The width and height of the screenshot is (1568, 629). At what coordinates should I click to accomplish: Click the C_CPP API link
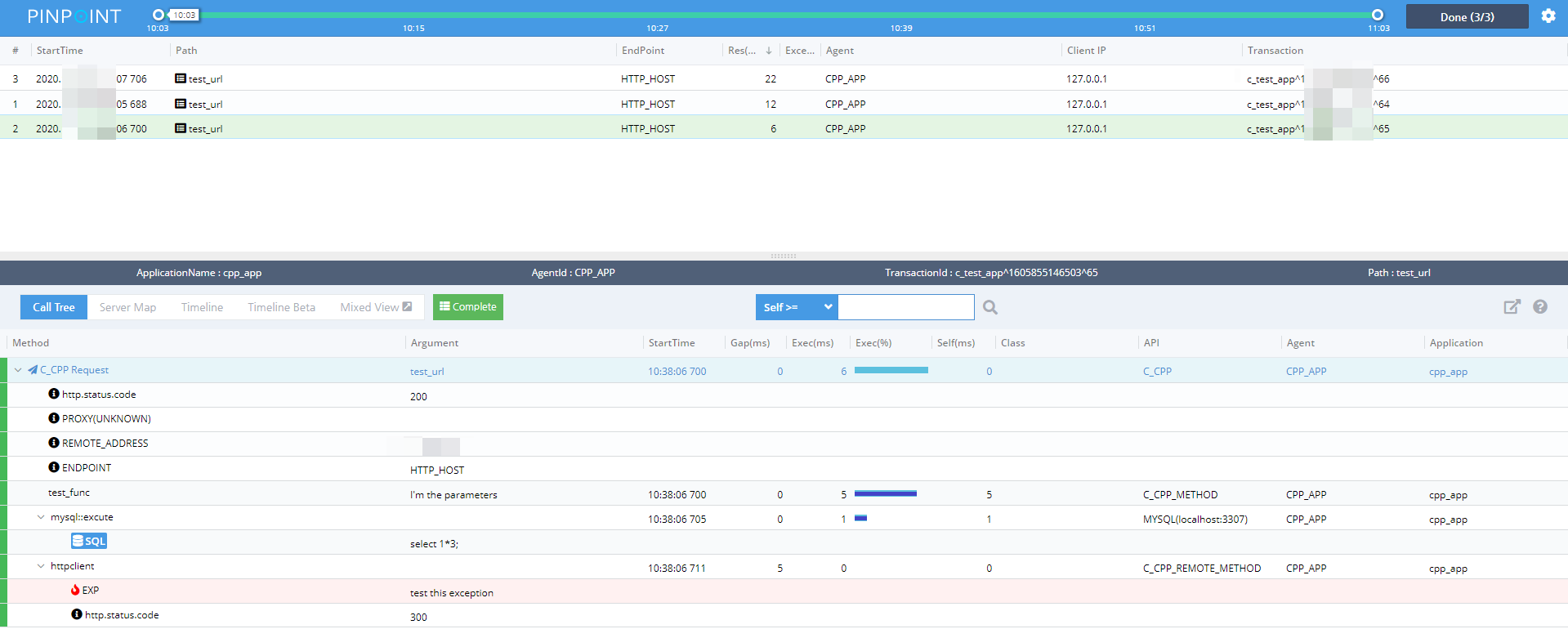(1157, 371)
